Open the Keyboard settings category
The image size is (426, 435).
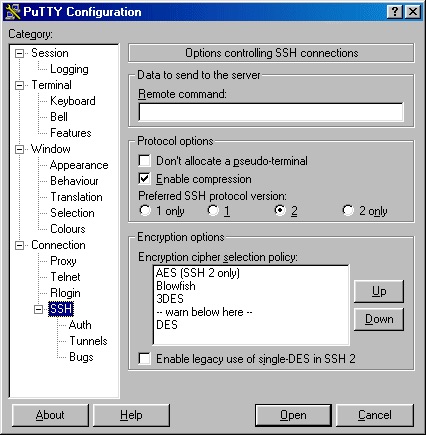pos(73,101)
